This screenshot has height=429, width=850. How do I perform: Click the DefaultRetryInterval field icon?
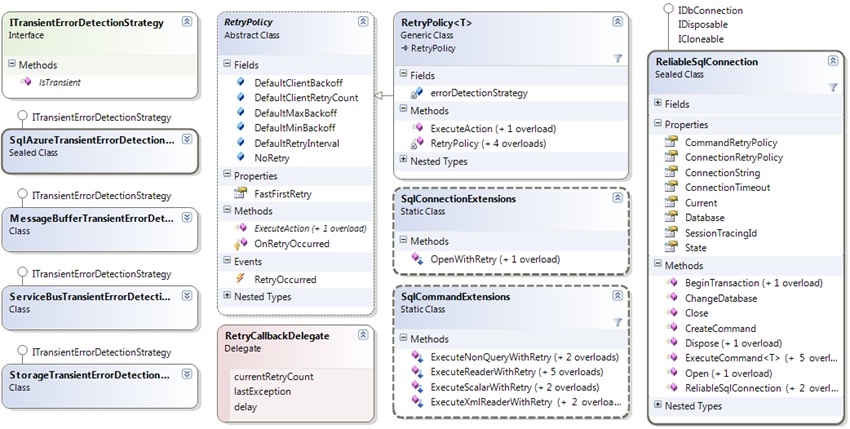pyautogui.click(x=241, y=143)
